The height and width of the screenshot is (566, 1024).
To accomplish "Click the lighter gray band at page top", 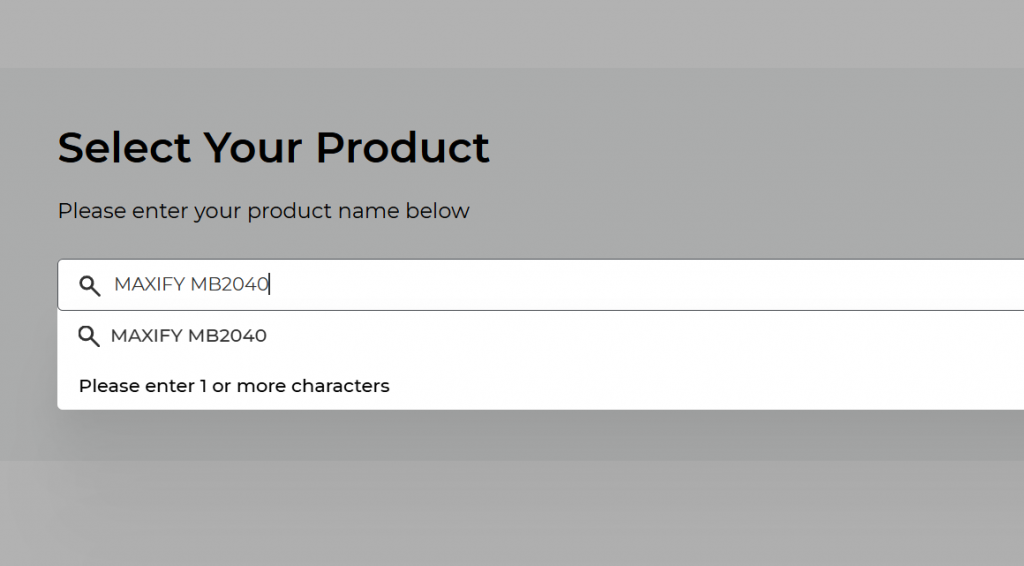I will [x=512, y=33].
